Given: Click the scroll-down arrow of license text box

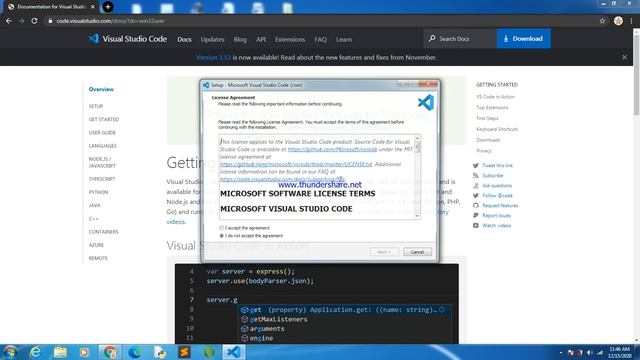Looking at the screenshot, I should coord(417,216).
